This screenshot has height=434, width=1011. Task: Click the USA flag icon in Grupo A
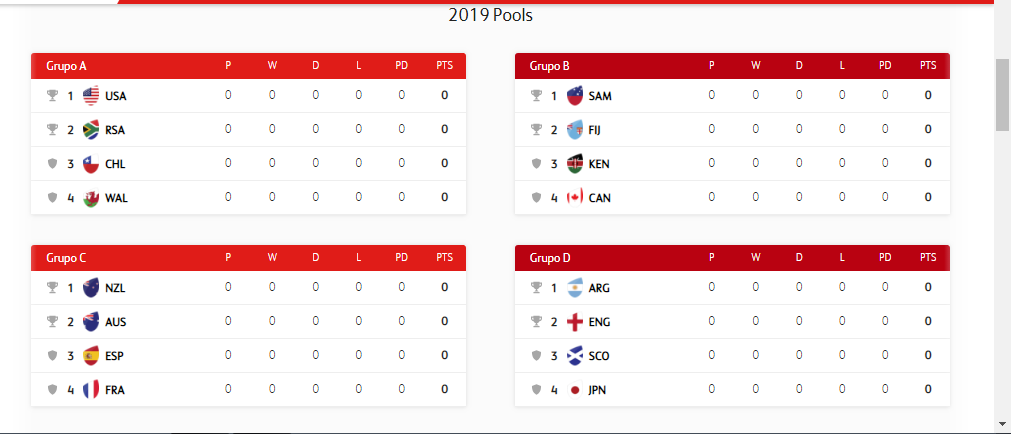click(x=91, y=95)
